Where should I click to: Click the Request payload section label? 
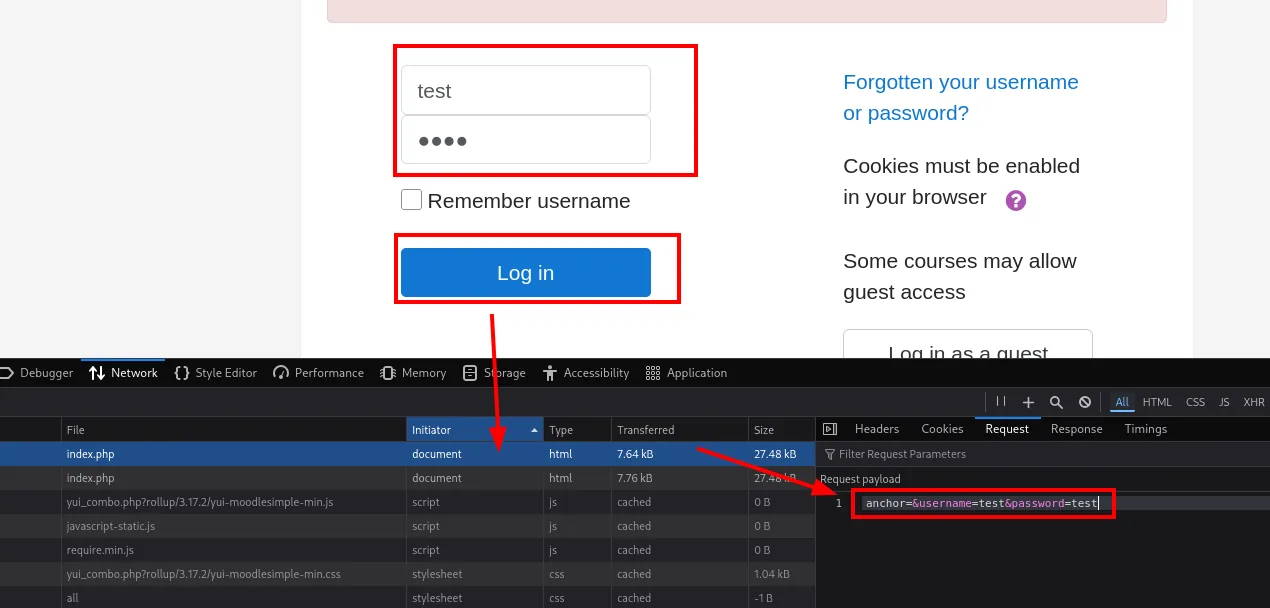(x=860, y=479)
